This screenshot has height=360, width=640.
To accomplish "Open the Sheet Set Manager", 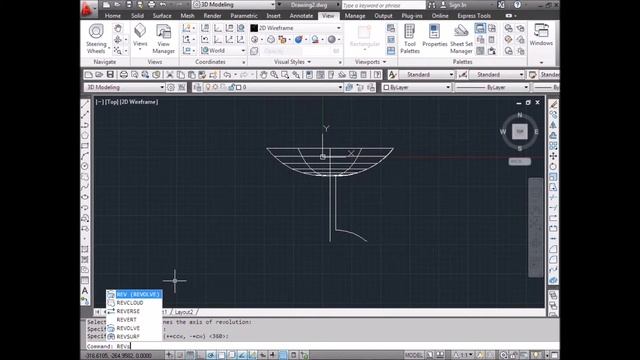I will (x=461, y=38).
